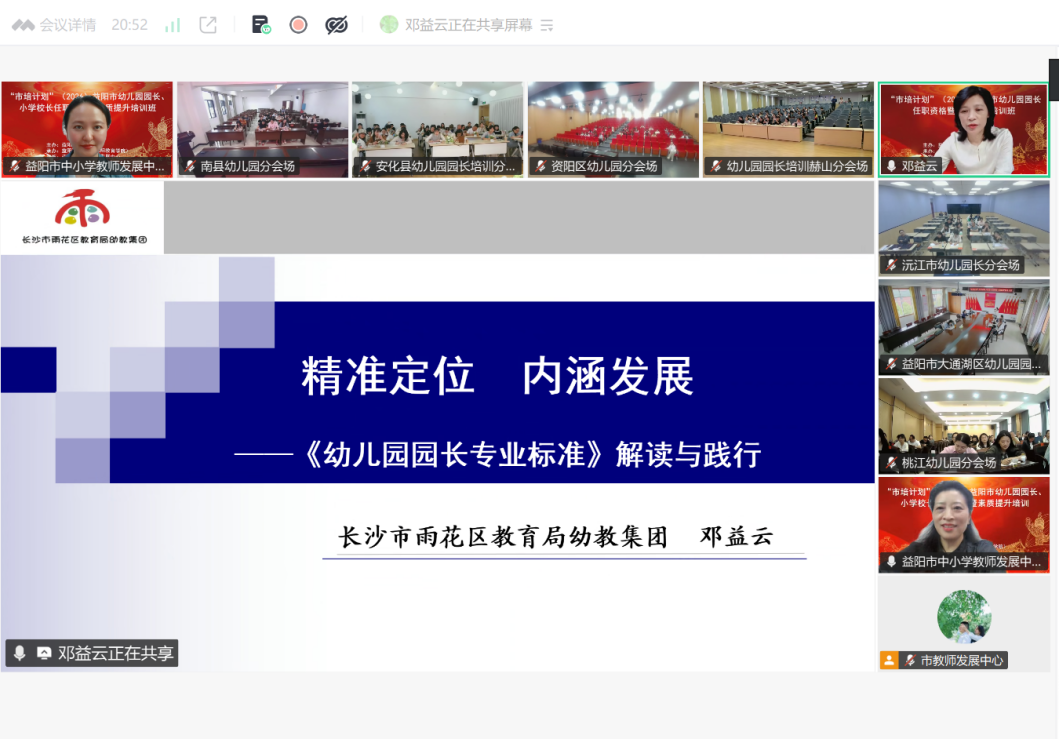This screenshot has width=1059, height=739.
Task: Select the 安化县幼儿园园长培训分 video tile
Action: (x=437, y=128)
